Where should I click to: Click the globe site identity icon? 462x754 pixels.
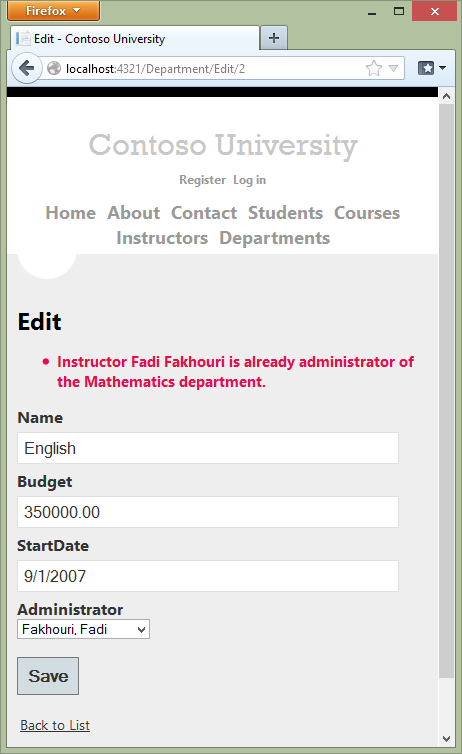pyautogui.click(x=54, y=68)
